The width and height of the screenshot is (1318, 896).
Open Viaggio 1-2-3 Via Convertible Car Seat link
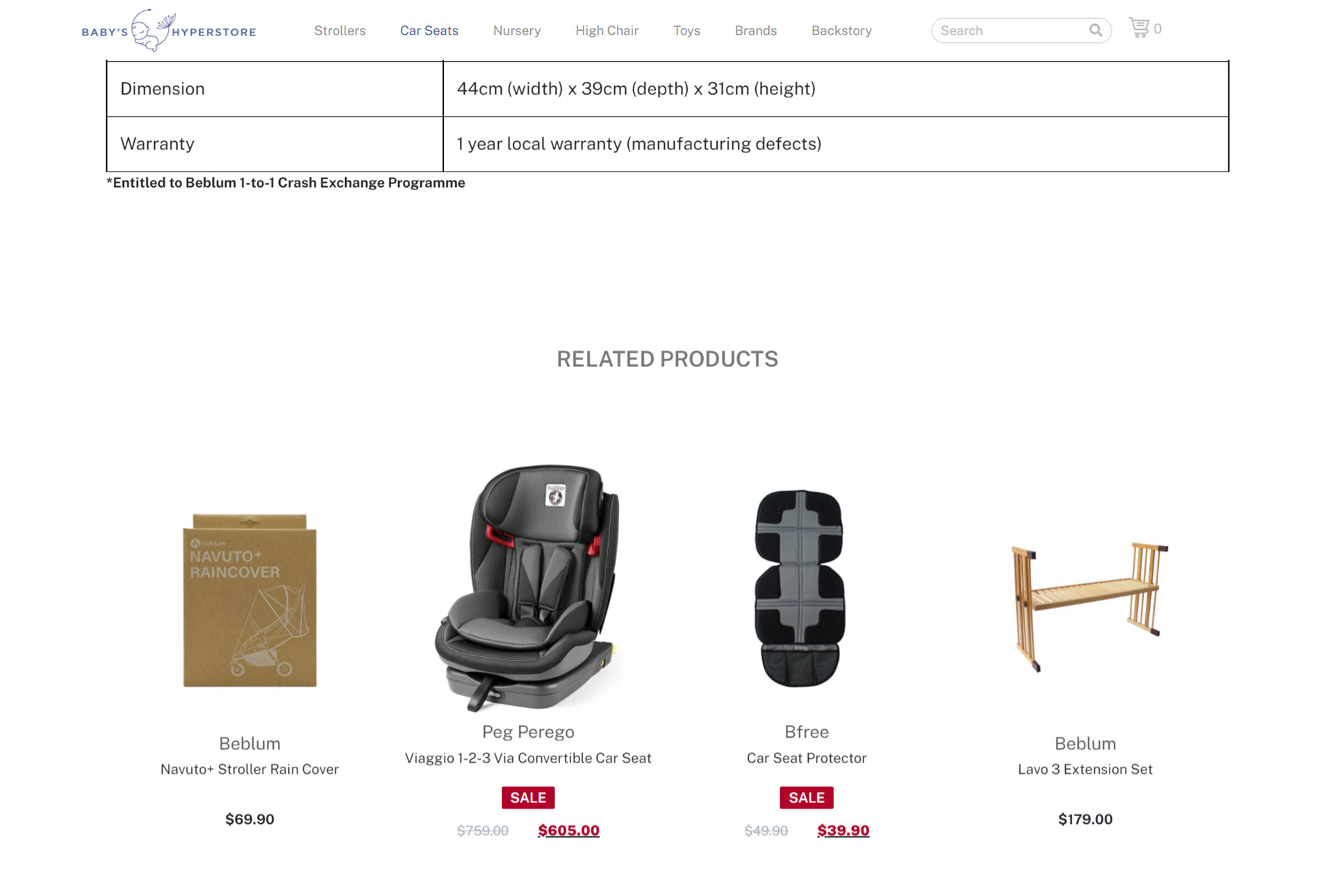point(528,758)
